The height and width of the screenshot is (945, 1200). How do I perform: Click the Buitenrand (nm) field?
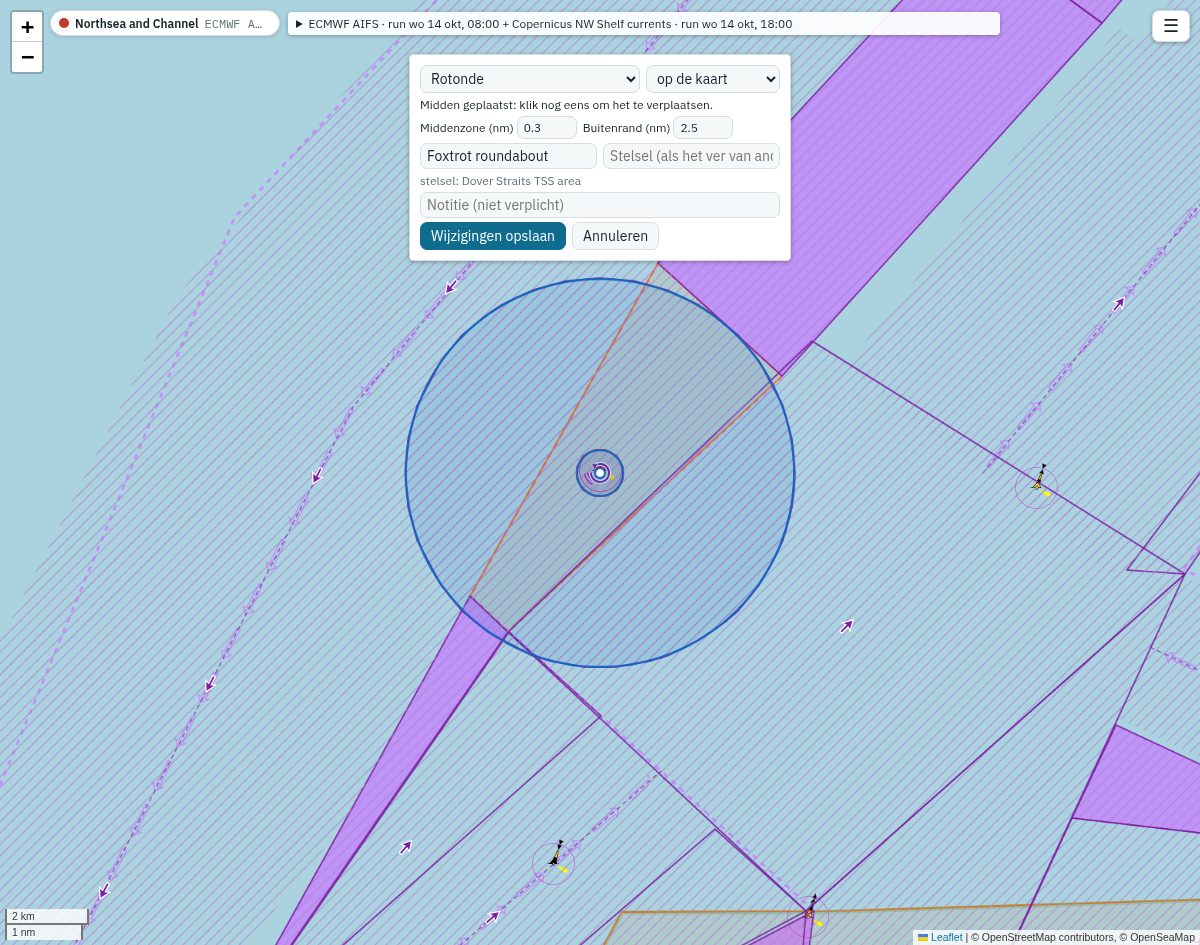703,128
